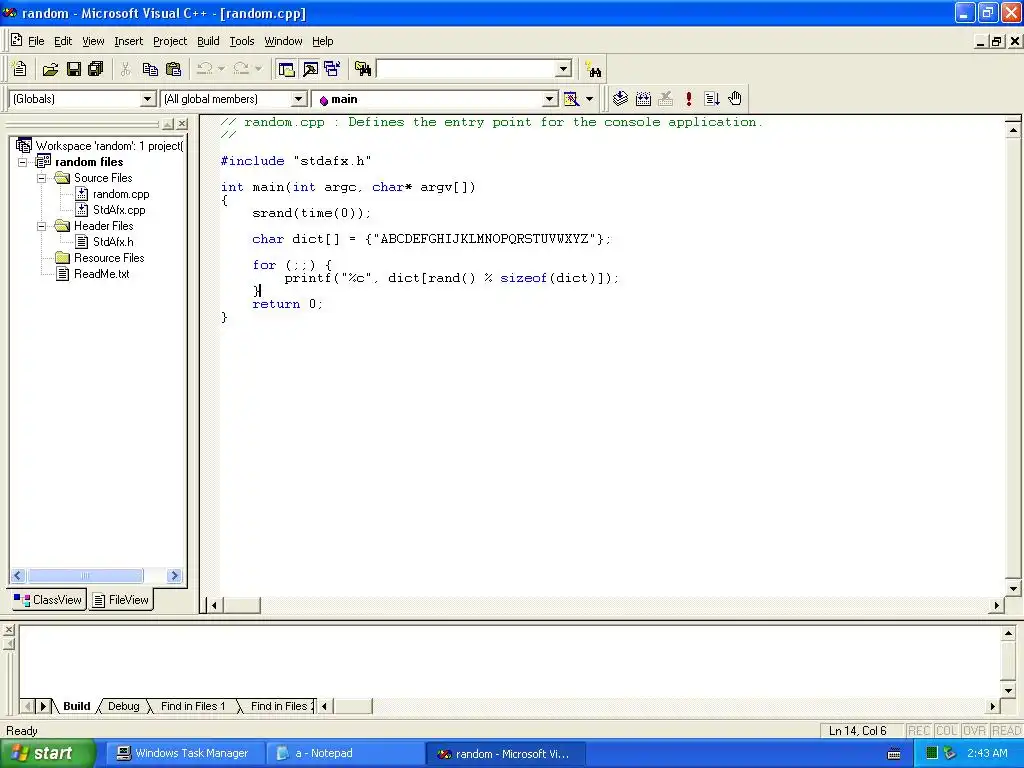
Task: Open the WizardBar actions dropdown arrow
Action: [x=589, y=99]
